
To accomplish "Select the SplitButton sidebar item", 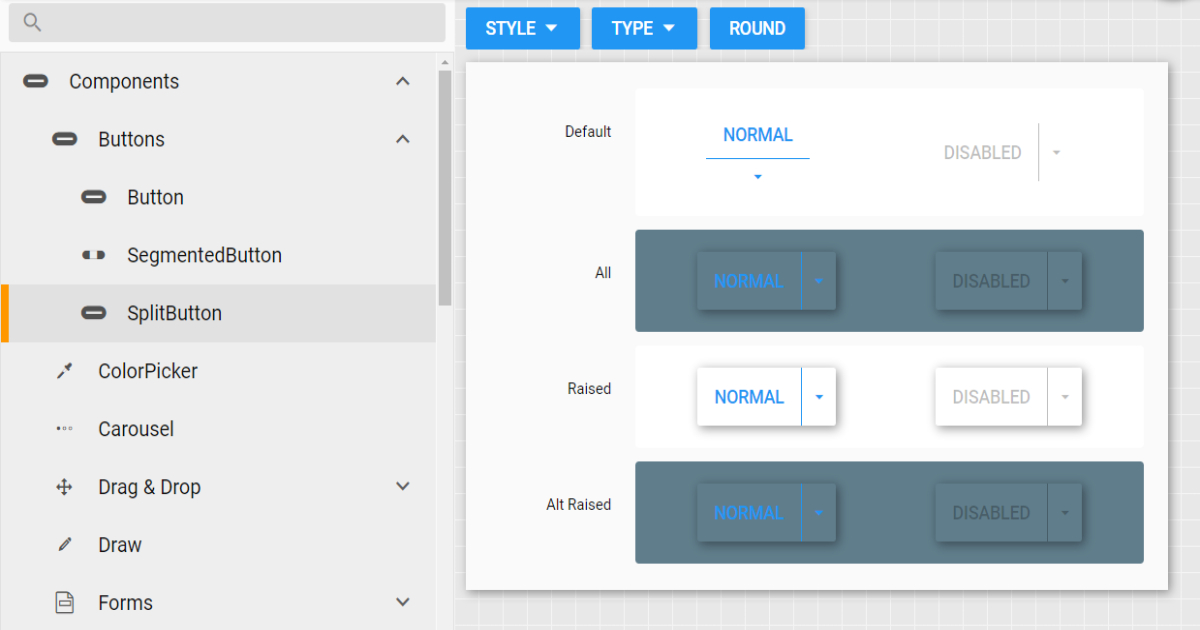I will 218,313.
